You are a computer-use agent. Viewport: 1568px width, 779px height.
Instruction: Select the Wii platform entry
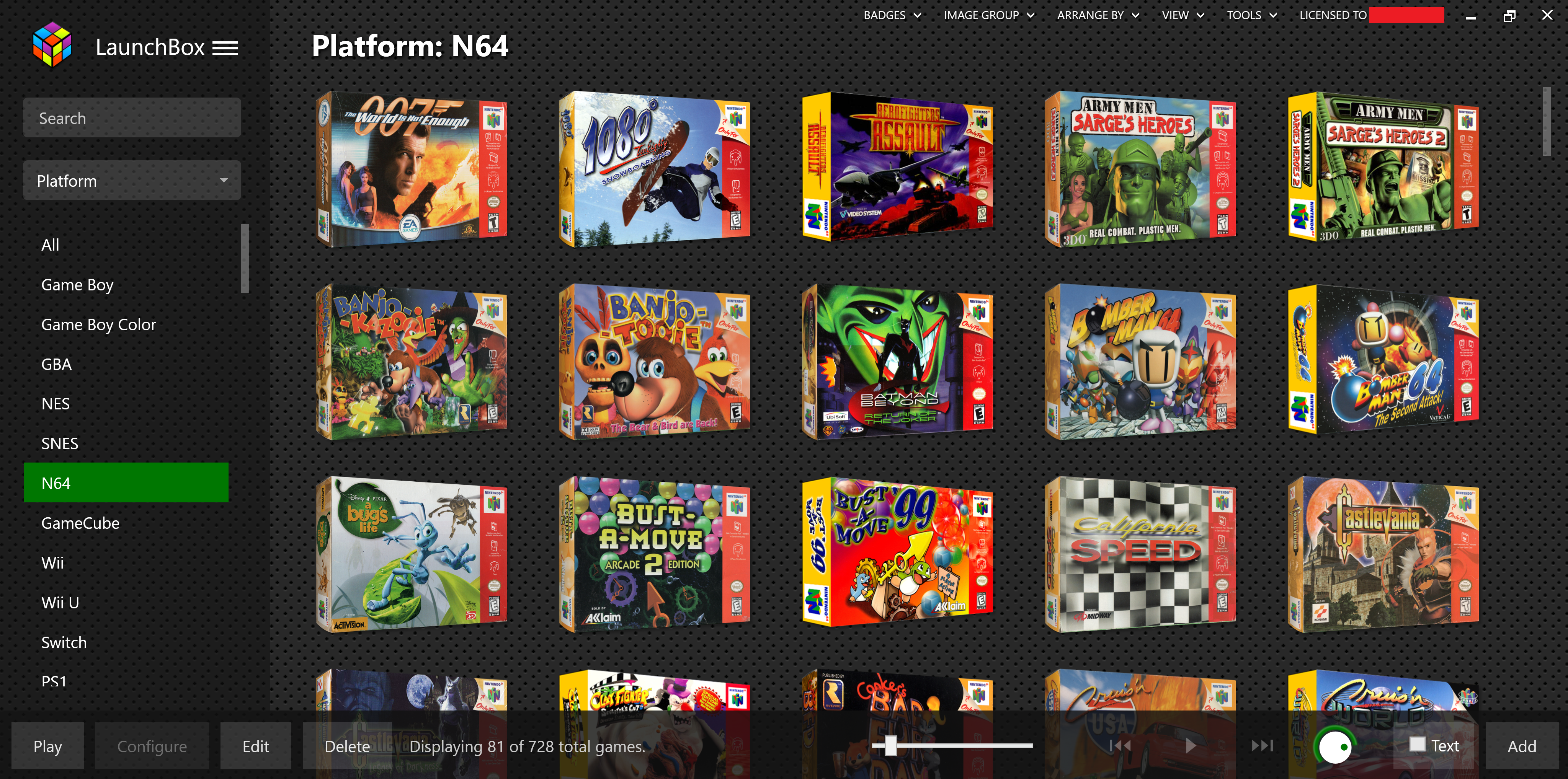coord(126,563)
